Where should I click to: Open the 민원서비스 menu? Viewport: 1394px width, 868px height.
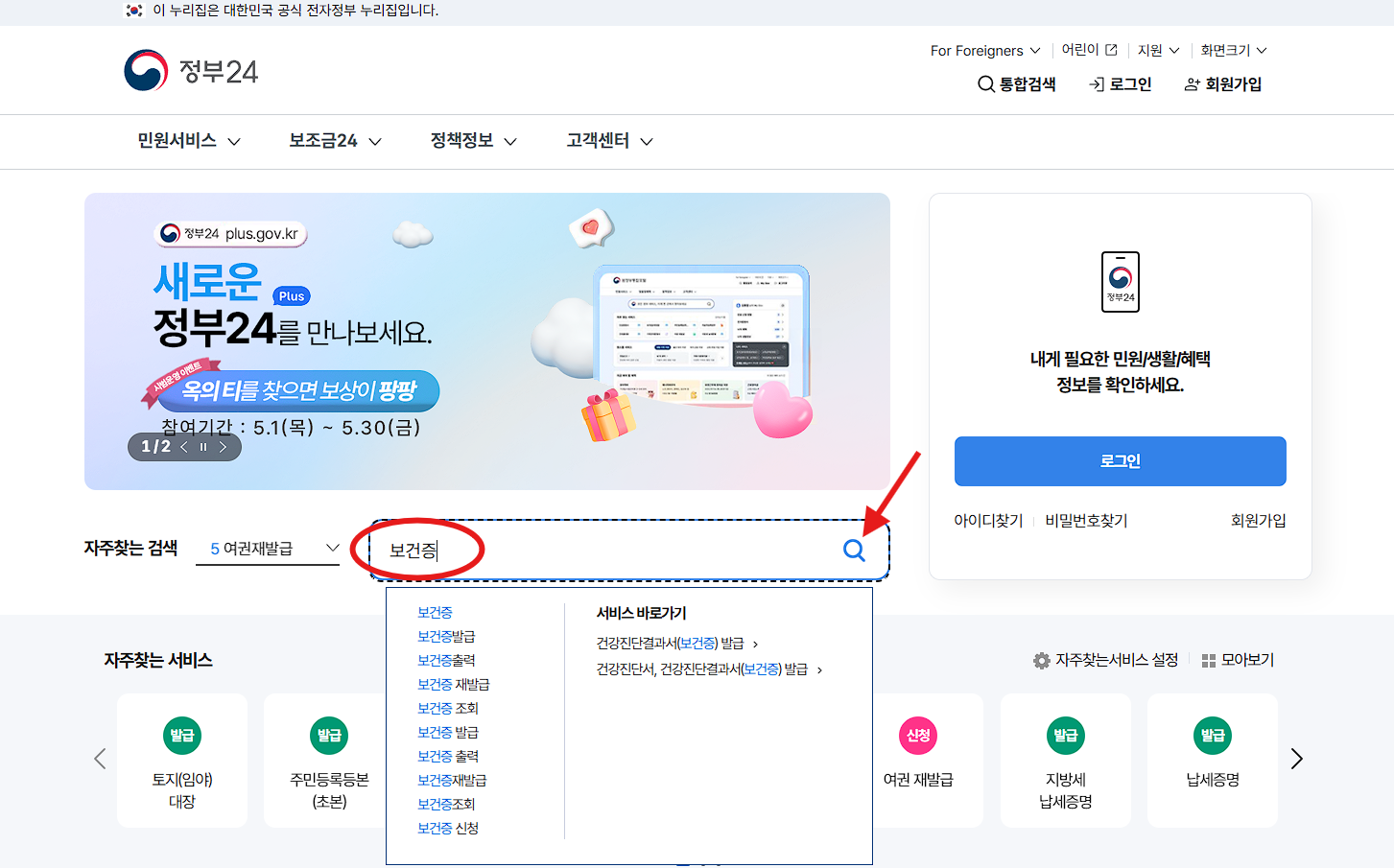189,141
